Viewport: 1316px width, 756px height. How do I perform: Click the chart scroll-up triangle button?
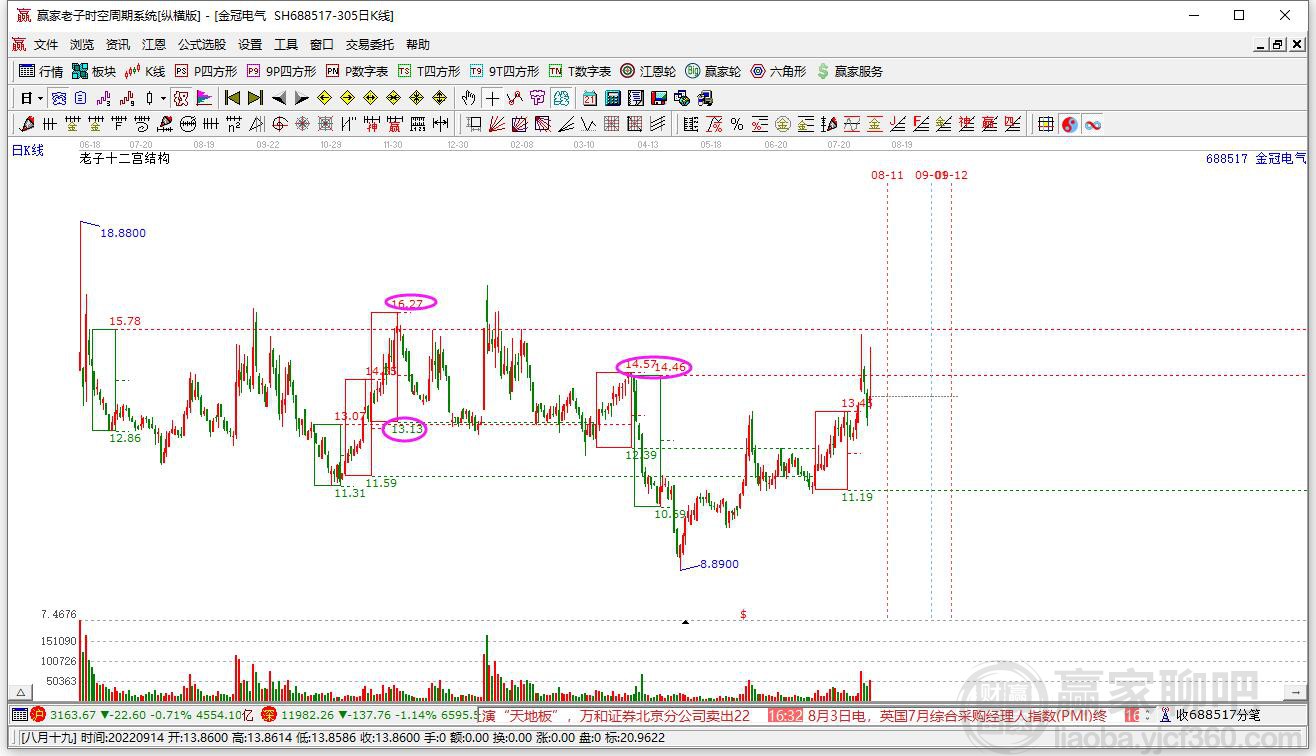19,692
